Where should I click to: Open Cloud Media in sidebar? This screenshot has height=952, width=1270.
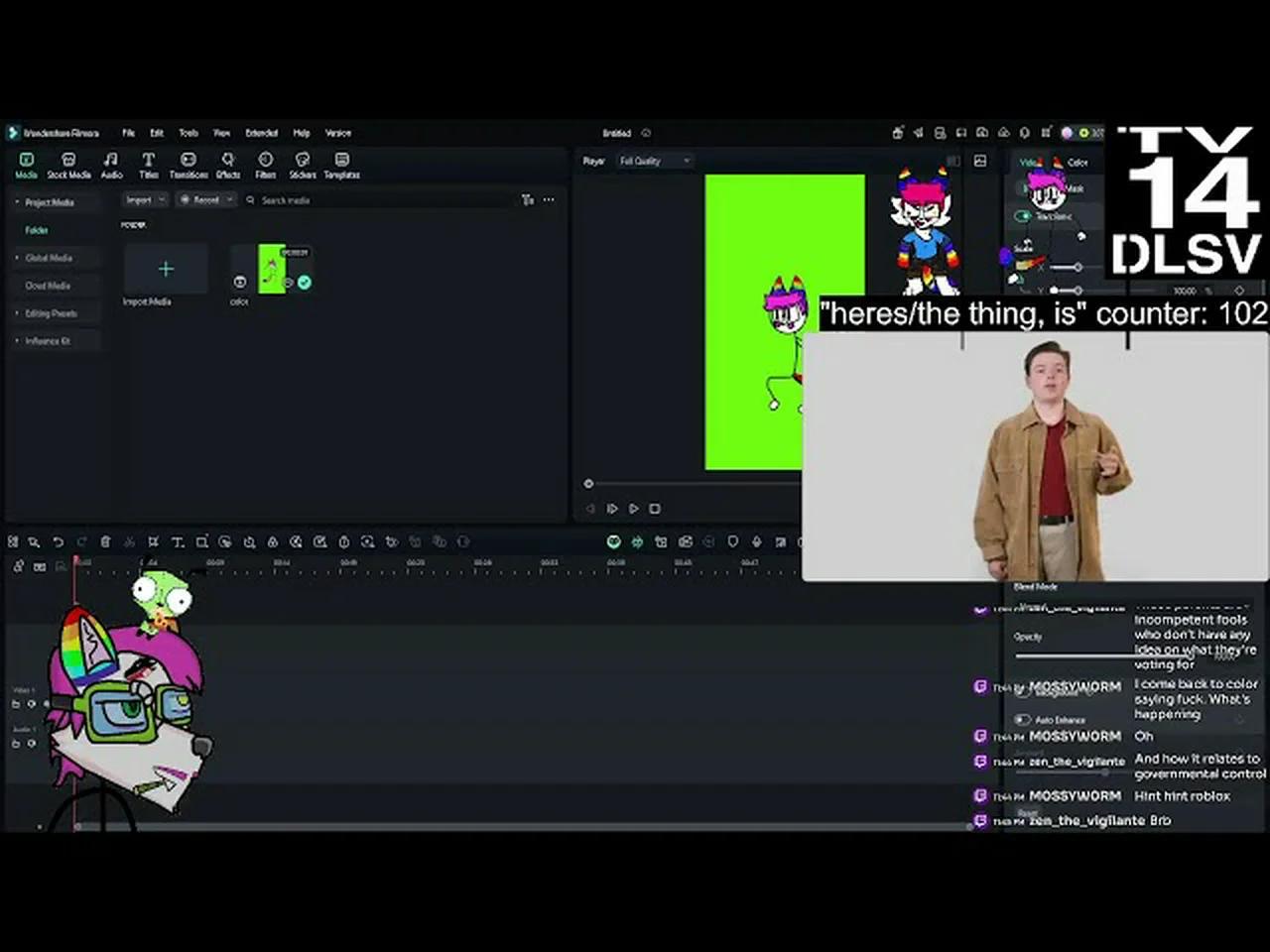pos(48,286)
